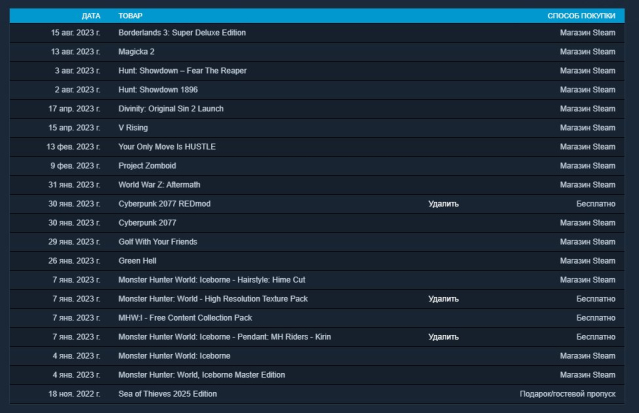
Task: Click the V Rising product name
Action: (x=133, y=128)
